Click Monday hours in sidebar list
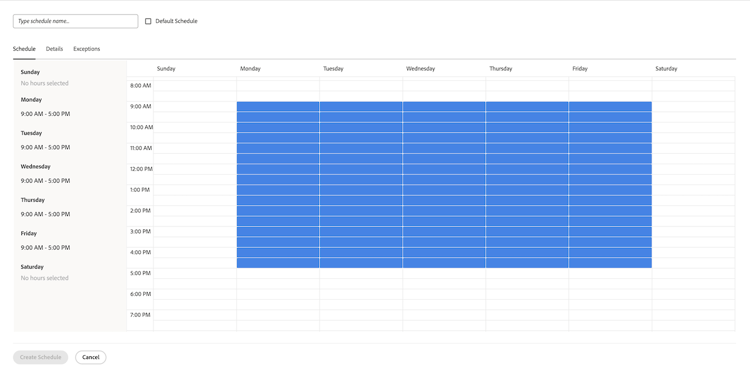The image size is (750, 370). [45, 114]
